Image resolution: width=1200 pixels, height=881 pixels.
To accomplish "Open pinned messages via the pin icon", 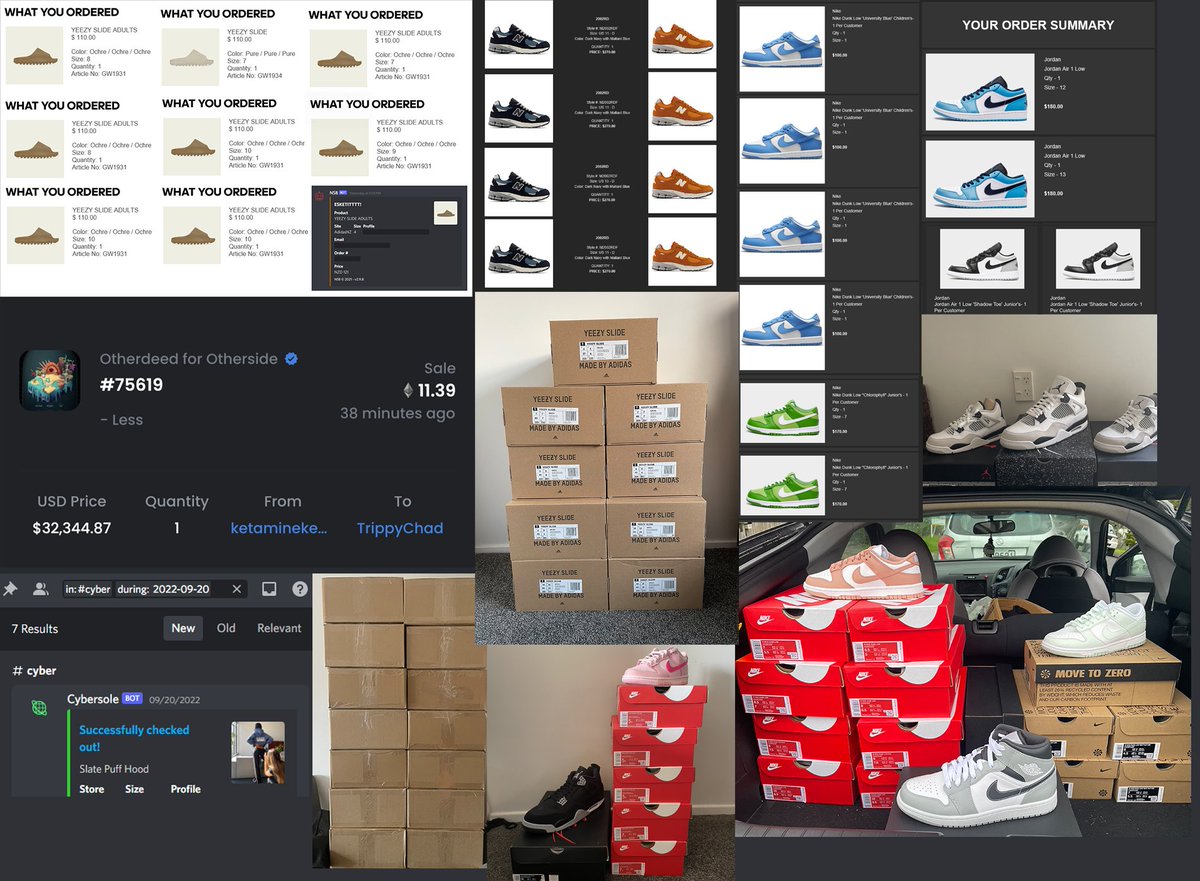I will 10,589.
